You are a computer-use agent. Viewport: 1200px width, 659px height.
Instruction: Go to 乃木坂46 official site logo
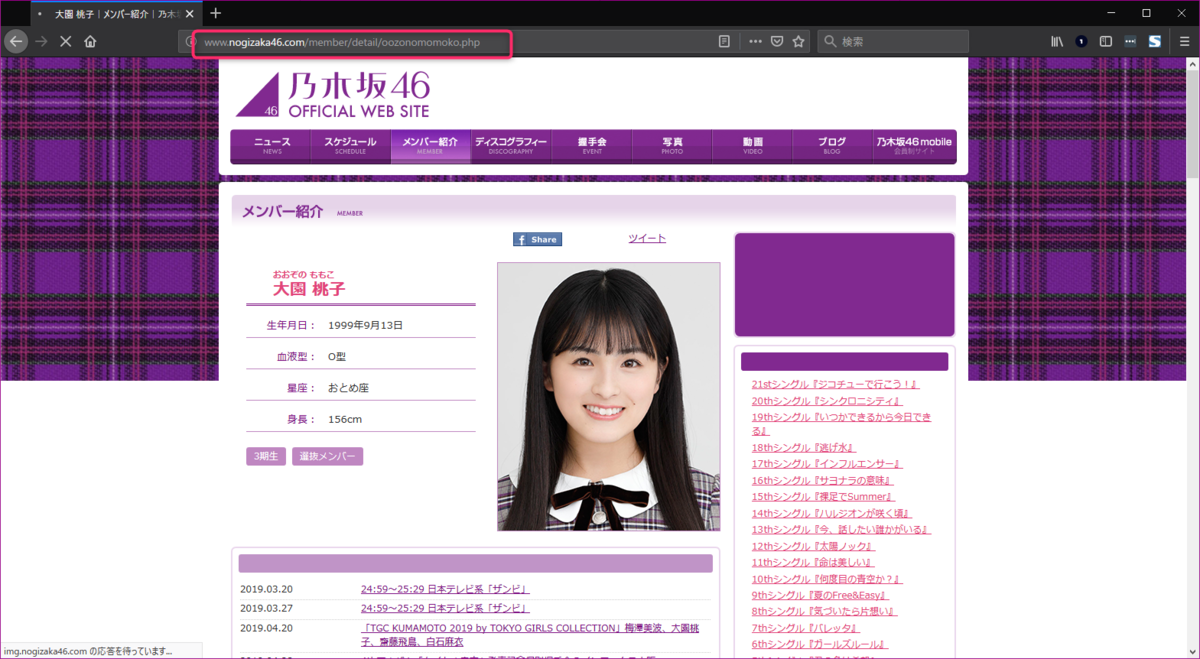pos(333,95)
